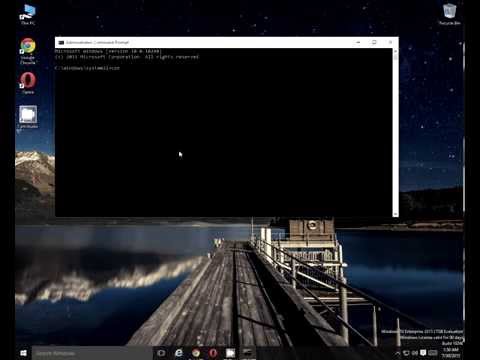
Task: Close the Command Prompt window
Action: (390, 42)
